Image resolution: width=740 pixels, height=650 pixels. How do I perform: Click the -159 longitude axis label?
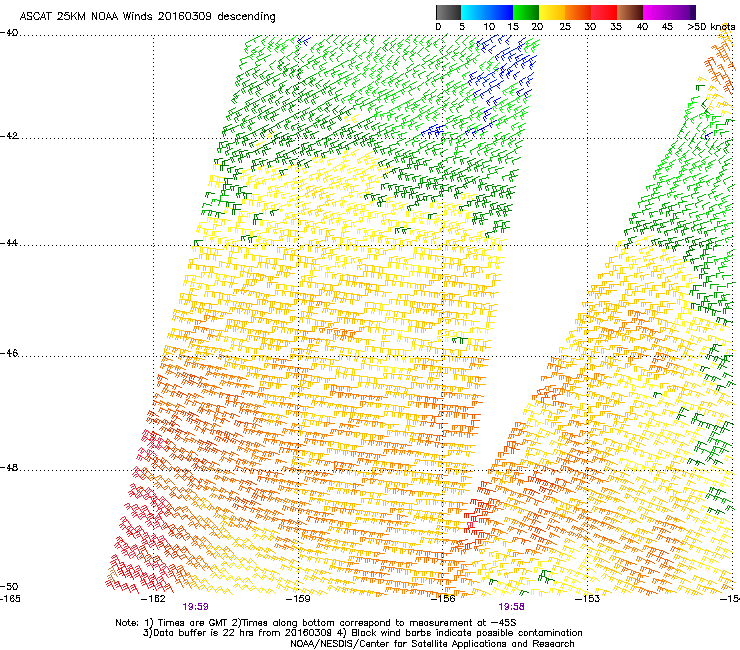coord(298,599)
